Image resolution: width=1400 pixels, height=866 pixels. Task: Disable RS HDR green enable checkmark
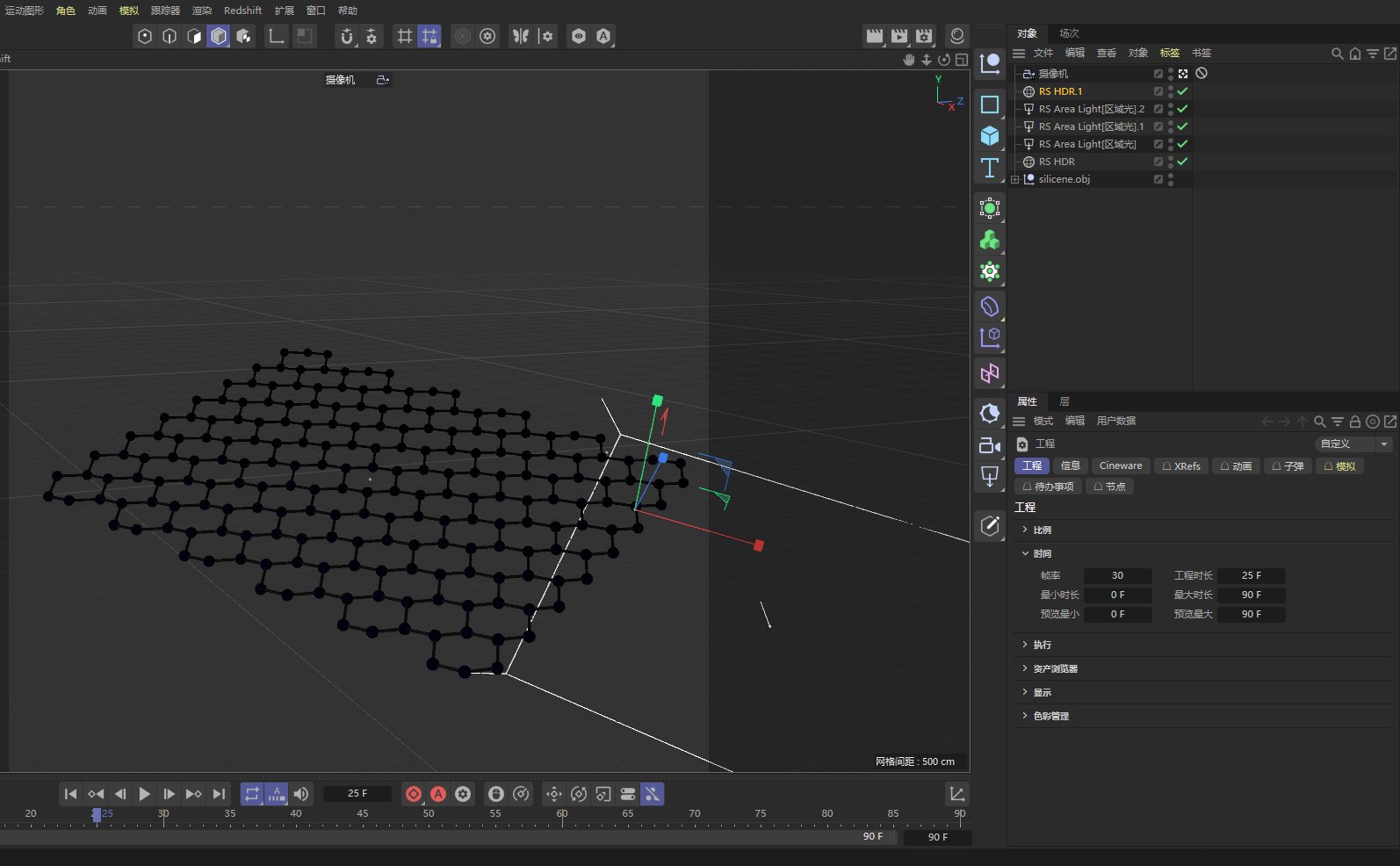(x=1183, y=162)
